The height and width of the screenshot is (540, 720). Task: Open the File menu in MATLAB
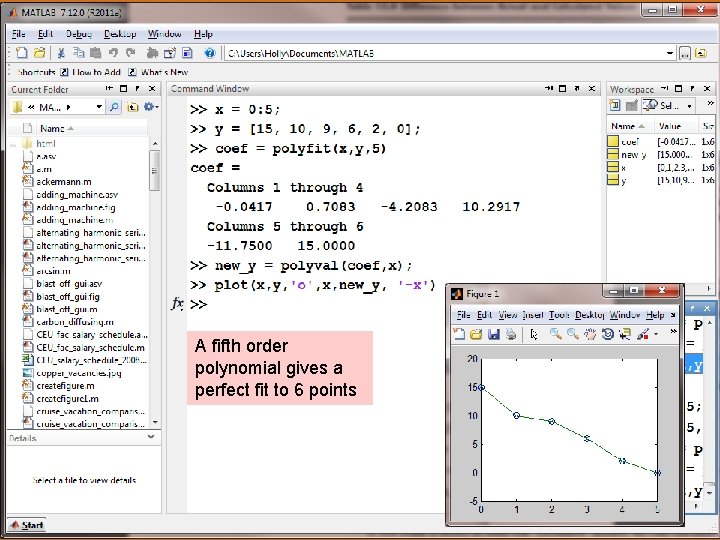coord(18,34)
